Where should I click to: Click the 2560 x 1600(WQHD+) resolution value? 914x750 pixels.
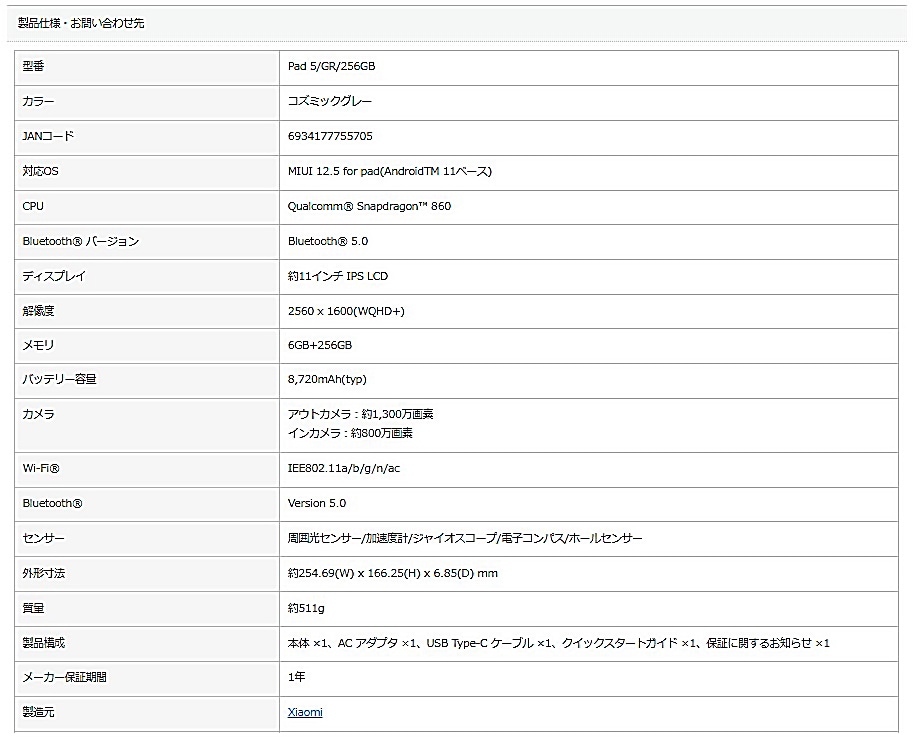pos(346,311)
